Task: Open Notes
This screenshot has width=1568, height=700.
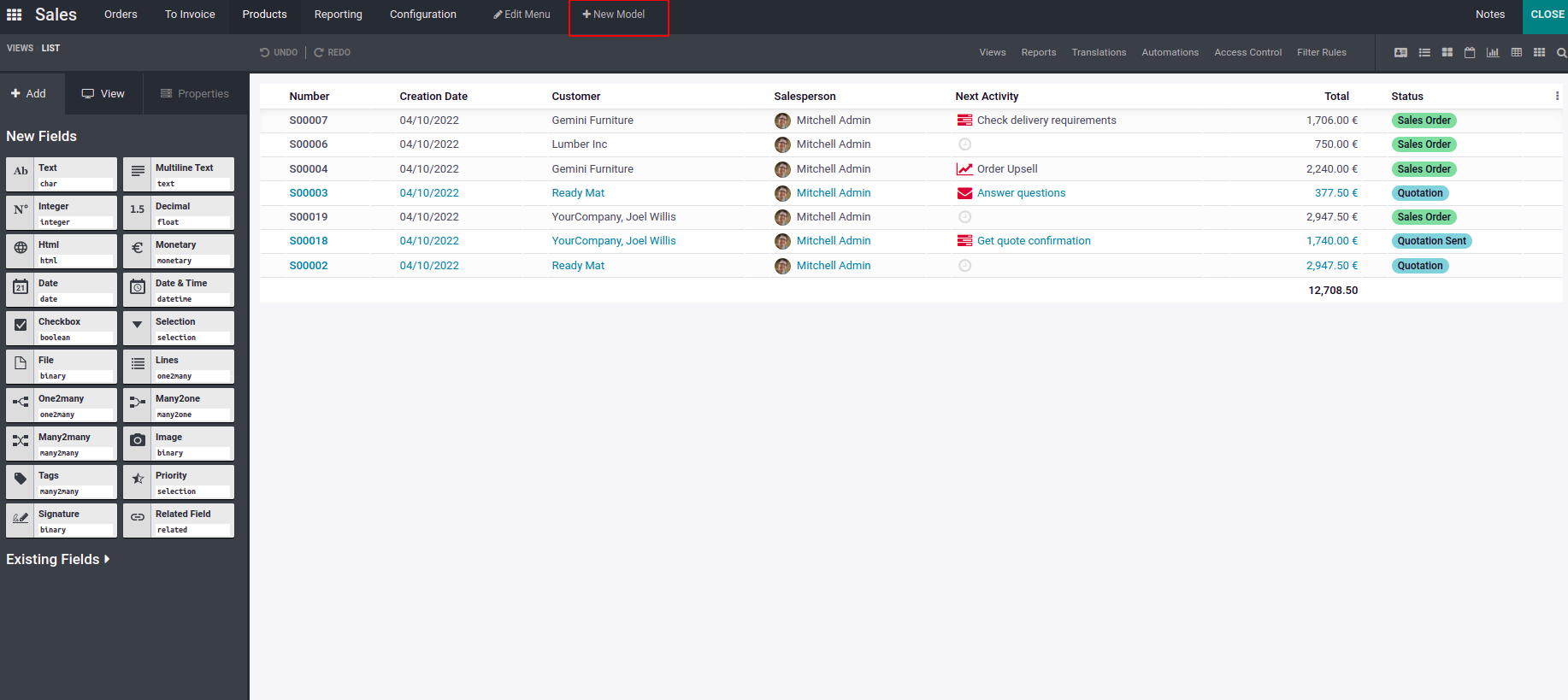Action: coord(1490,15)
